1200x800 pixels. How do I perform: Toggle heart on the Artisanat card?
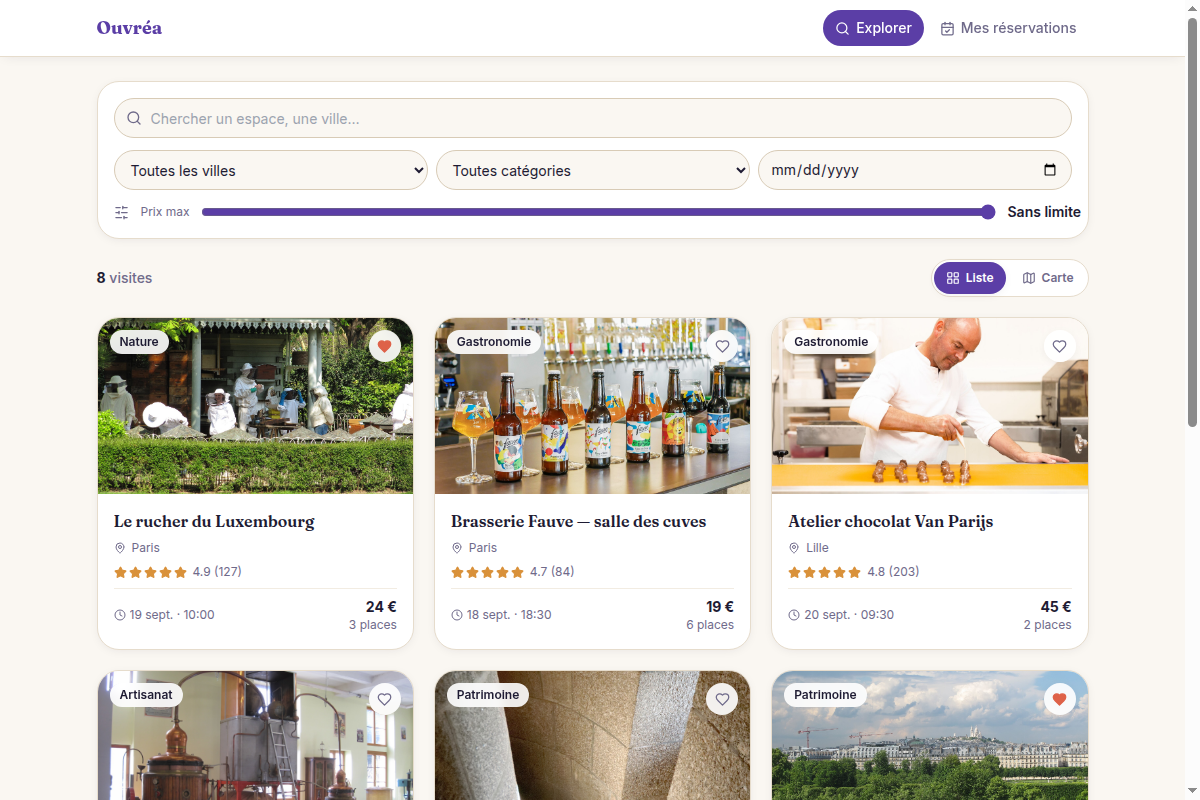pyautogui.click(x=385, y=699)
